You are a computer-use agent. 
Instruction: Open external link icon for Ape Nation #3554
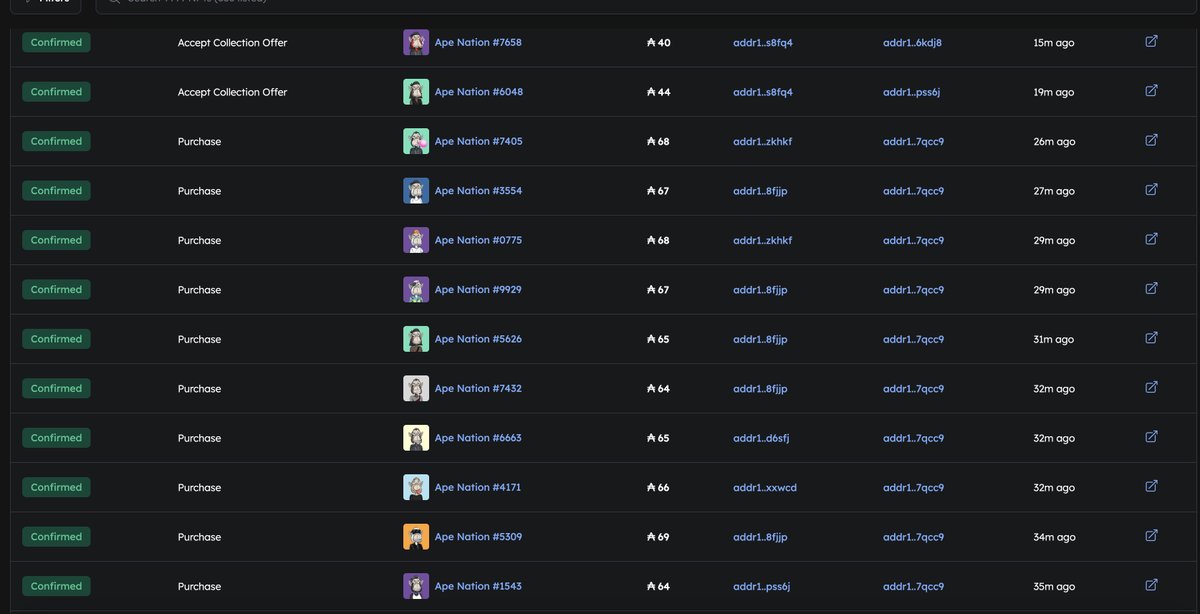tap(1151, 189)
